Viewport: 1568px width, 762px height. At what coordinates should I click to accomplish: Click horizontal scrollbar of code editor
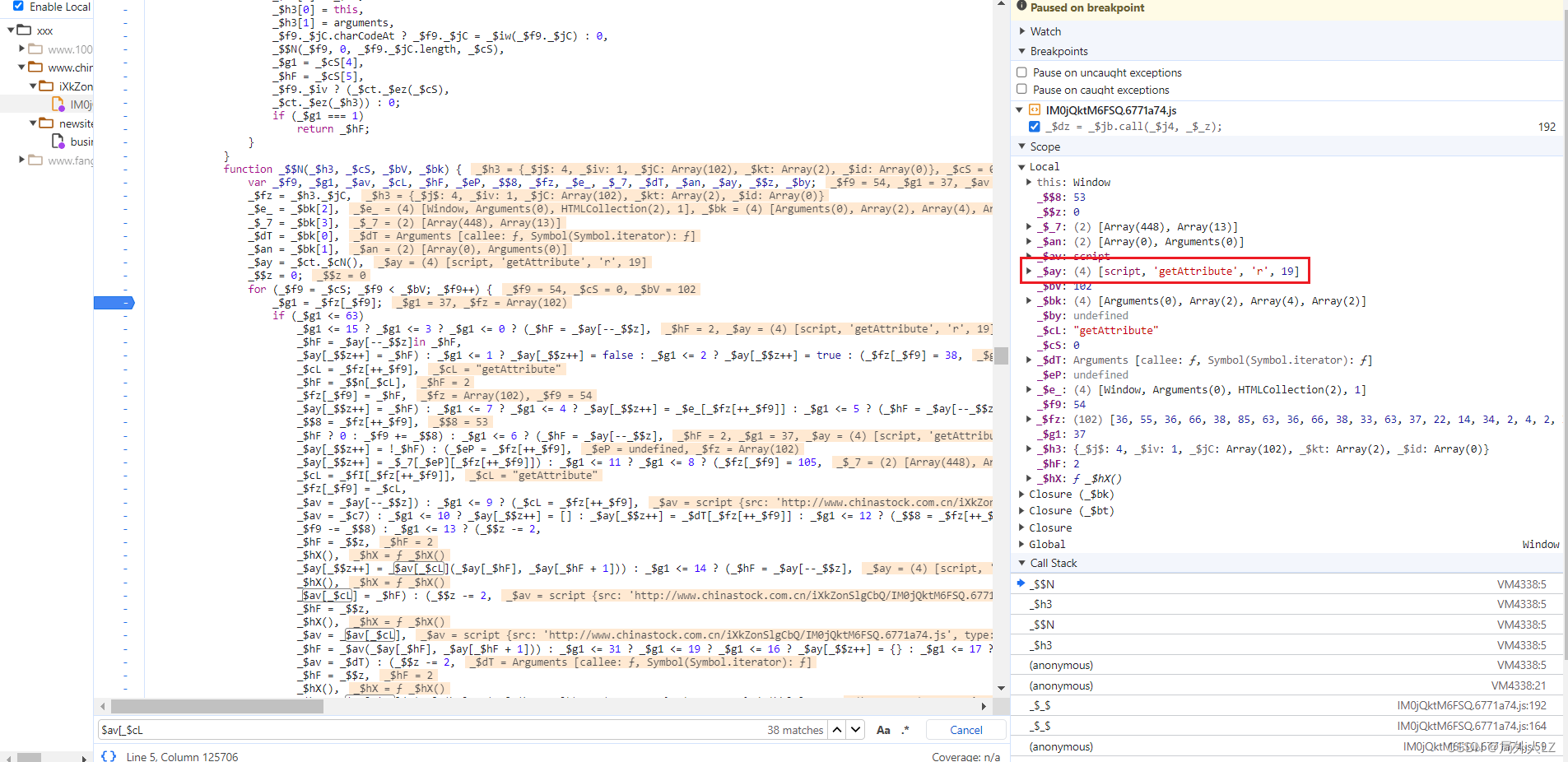point(217,706)
